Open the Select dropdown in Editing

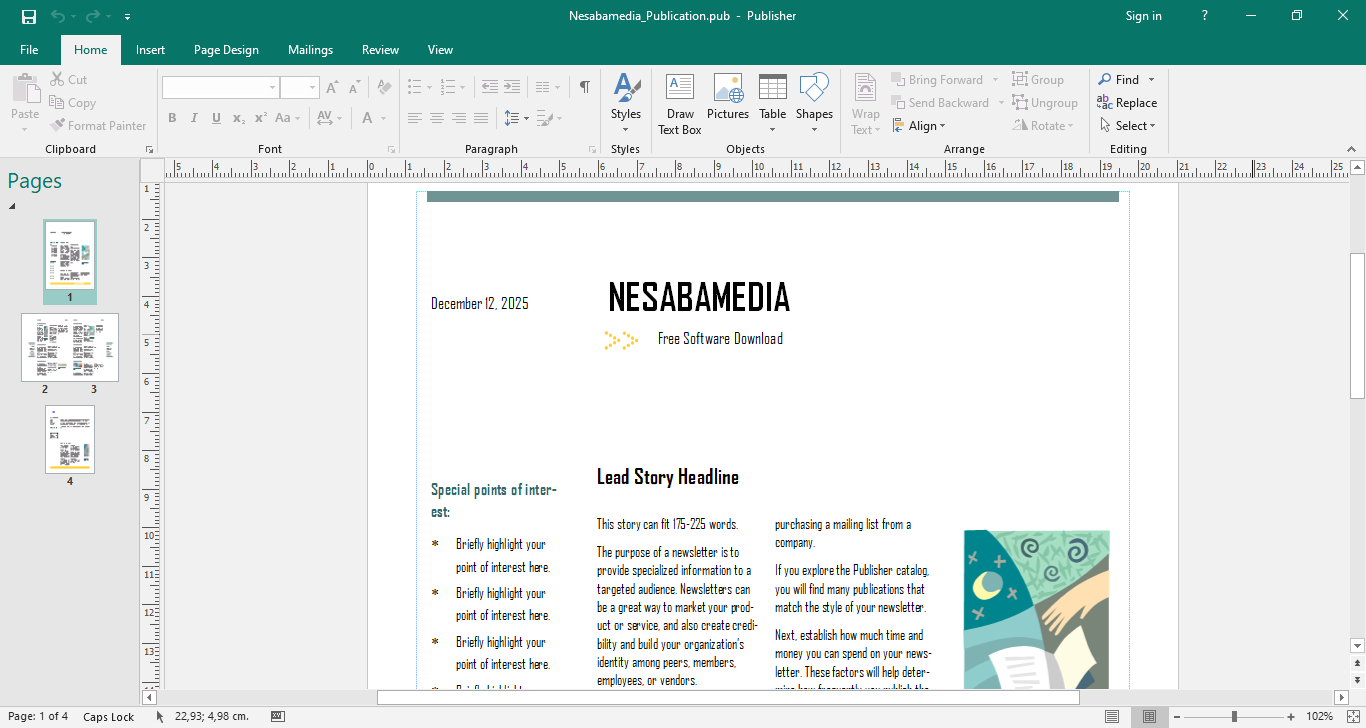1128,126
